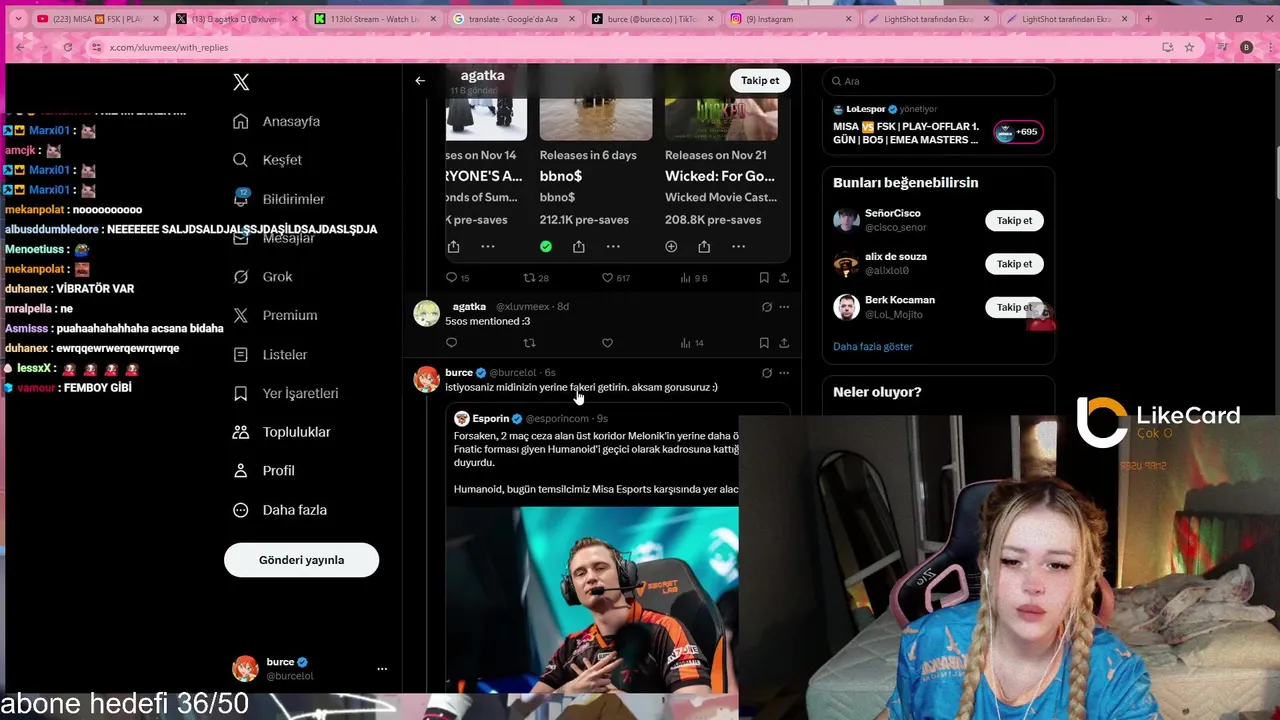Open agatka profile avatar on 8d post

pyautogui.click(x=427, y=313)
